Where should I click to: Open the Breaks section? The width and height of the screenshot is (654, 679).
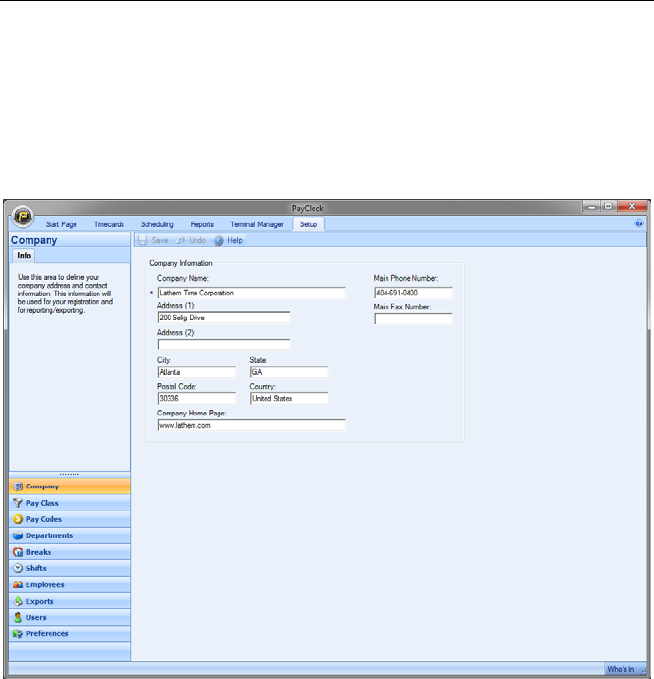click(x=70, y=552)
